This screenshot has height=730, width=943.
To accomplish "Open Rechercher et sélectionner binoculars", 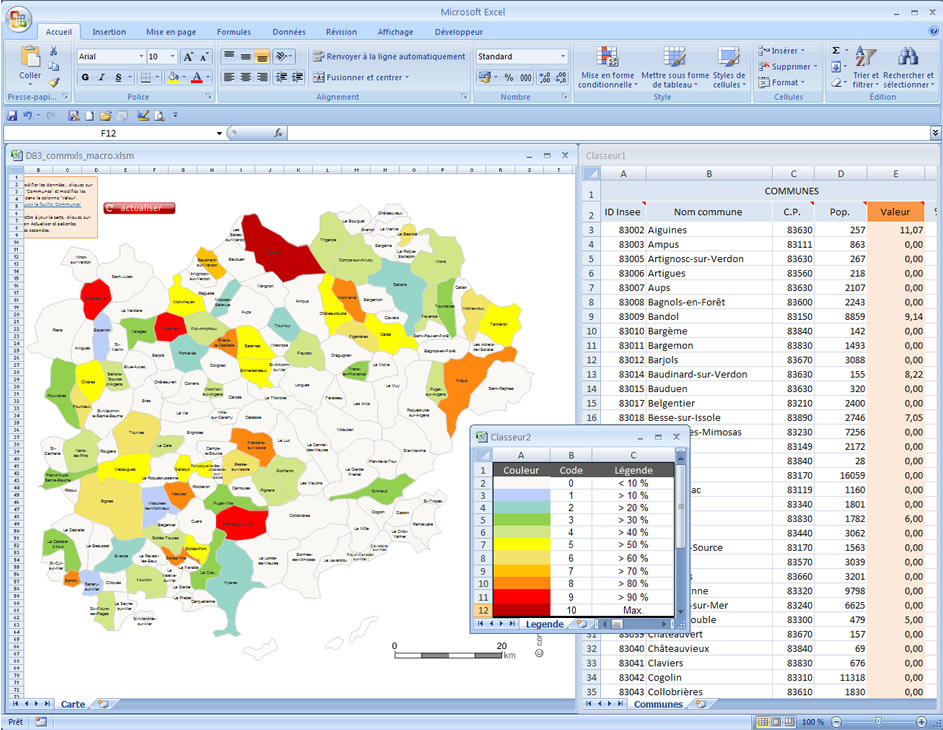I will pyautogui.click(x=908, y=67).
